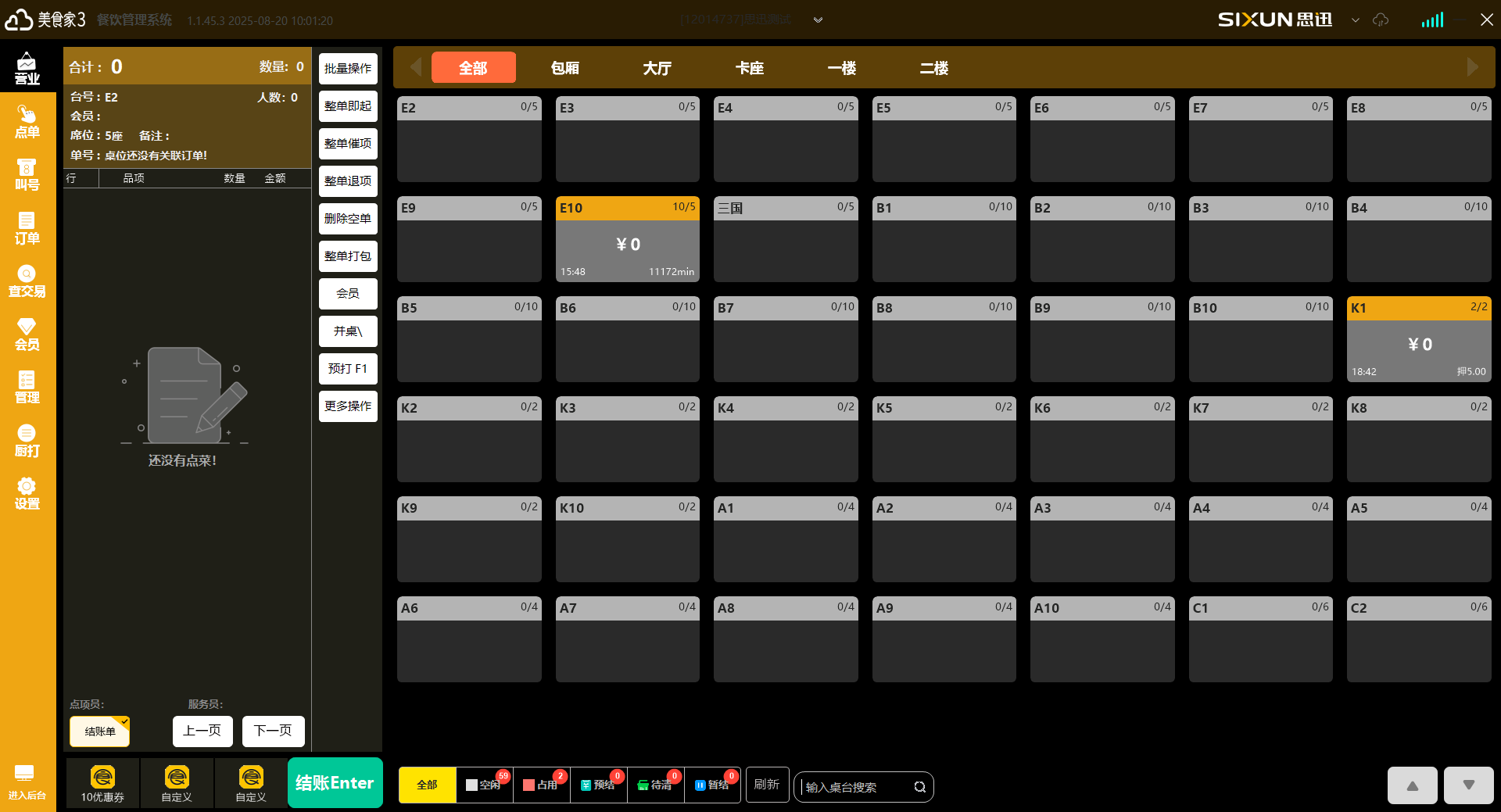1501x812 pixels.
Task: Click the 整单催项 button
Action: point(348,144)
